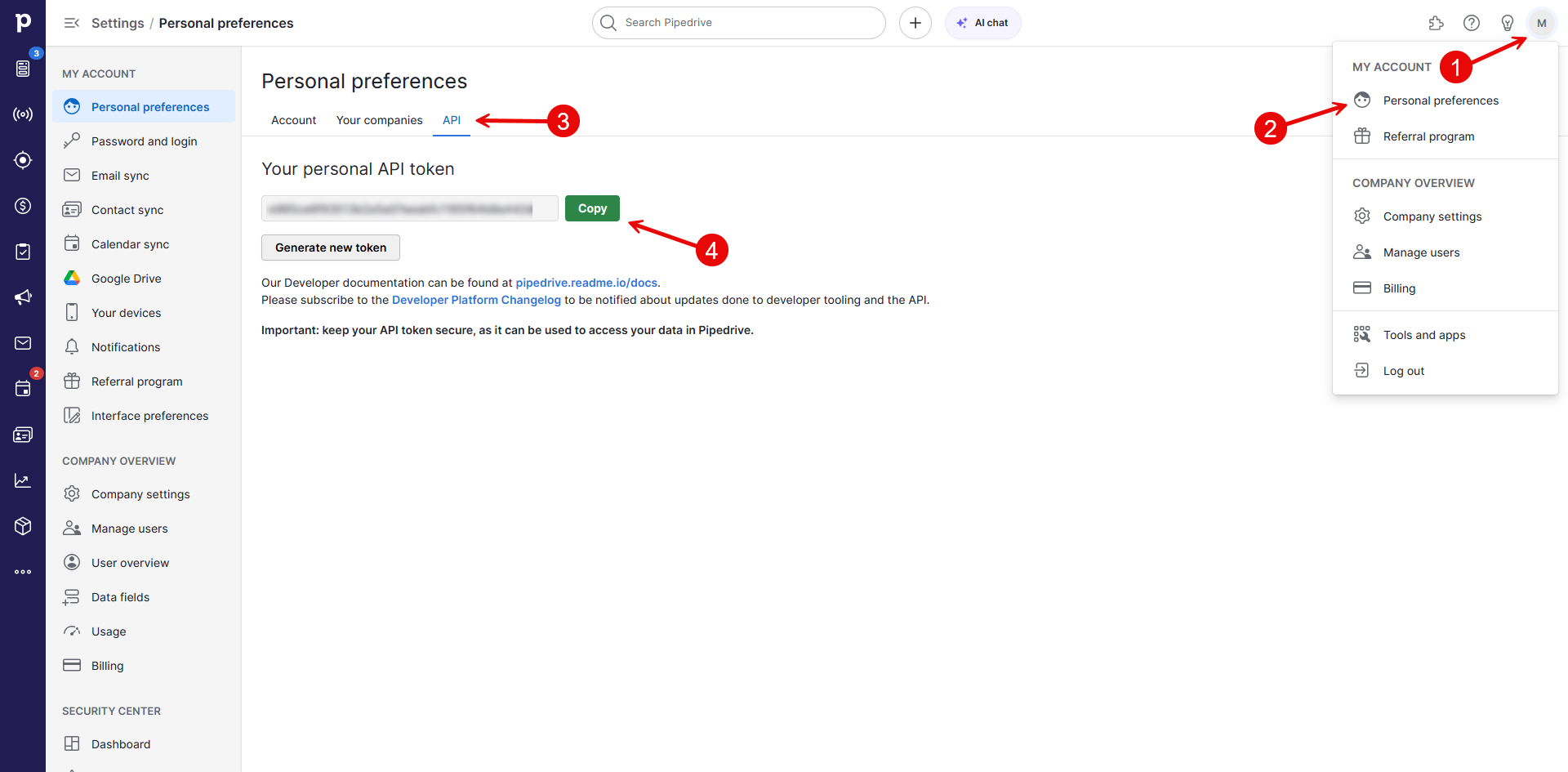1568x772 pixels.
Task: Click Generate new token button
Action: pos(331,248)
